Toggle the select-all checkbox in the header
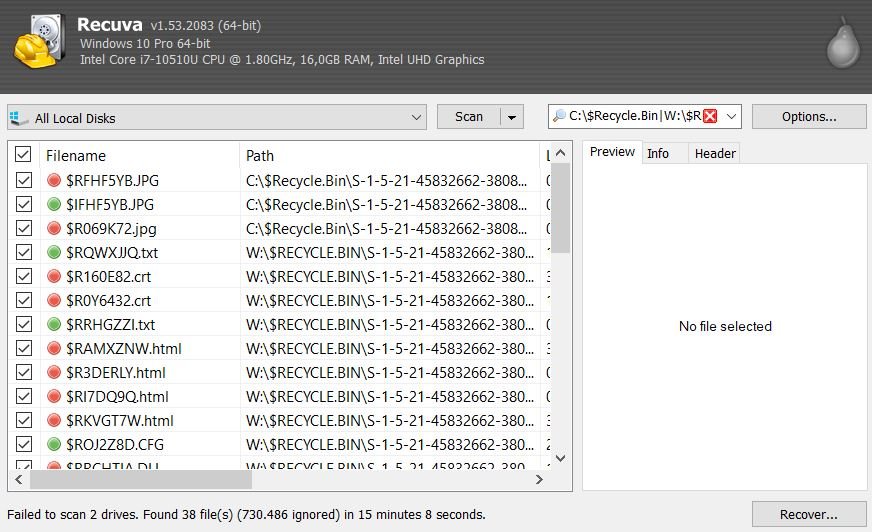The image size is (872, 532). tap(23, 154)
